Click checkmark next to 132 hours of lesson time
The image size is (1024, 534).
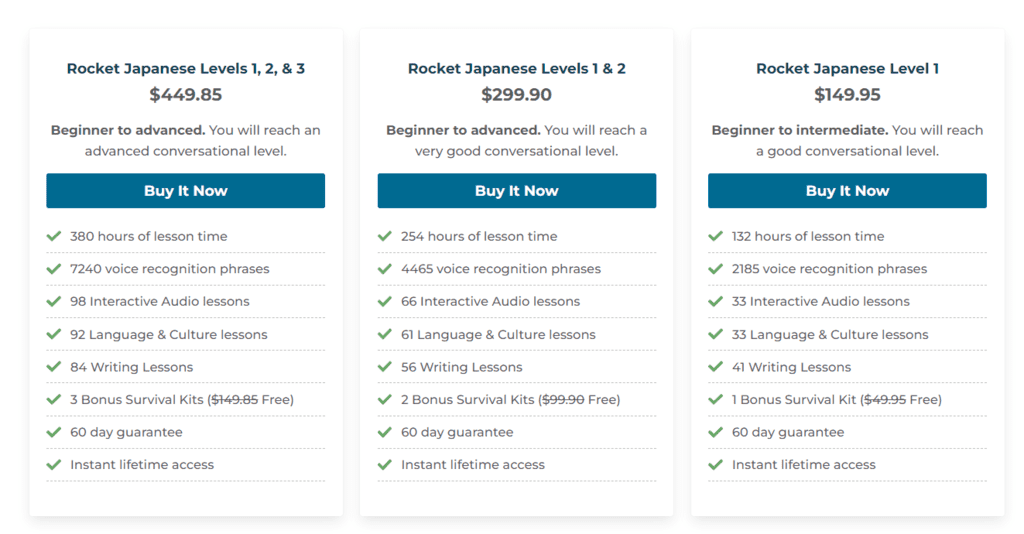point(716,236)
